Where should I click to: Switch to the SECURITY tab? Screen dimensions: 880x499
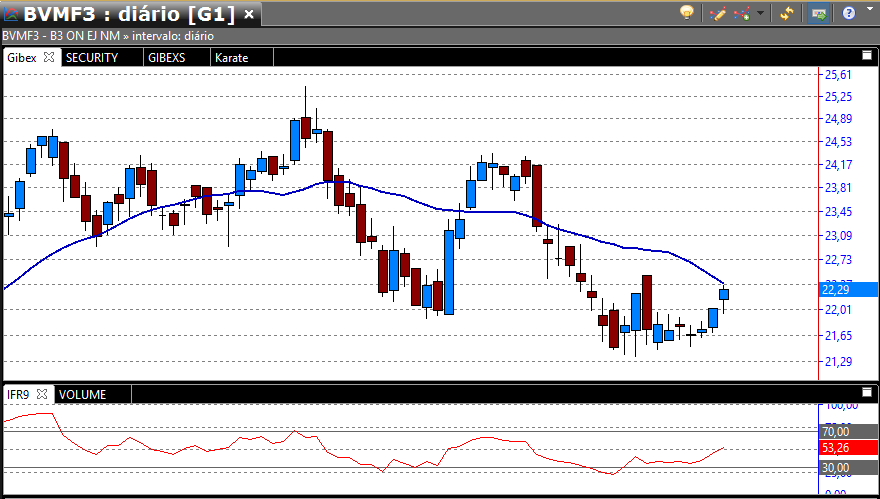click(x=92, y=57)
